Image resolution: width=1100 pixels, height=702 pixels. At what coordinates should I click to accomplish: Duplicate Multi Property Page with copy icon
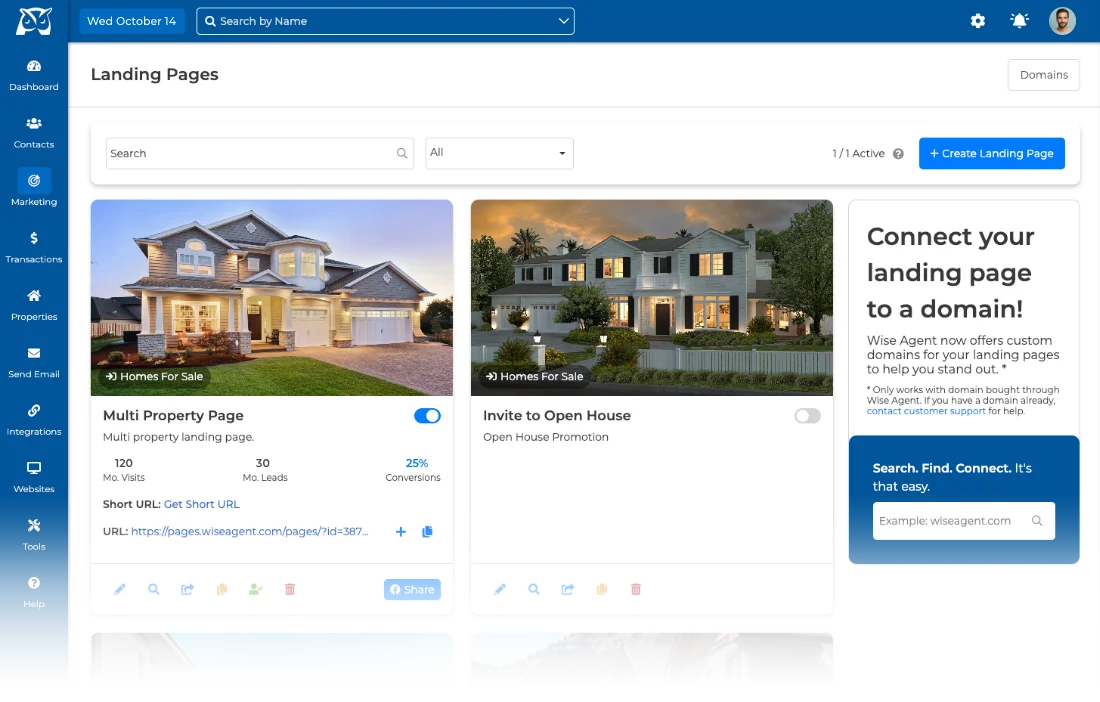(x=222, y=589)
